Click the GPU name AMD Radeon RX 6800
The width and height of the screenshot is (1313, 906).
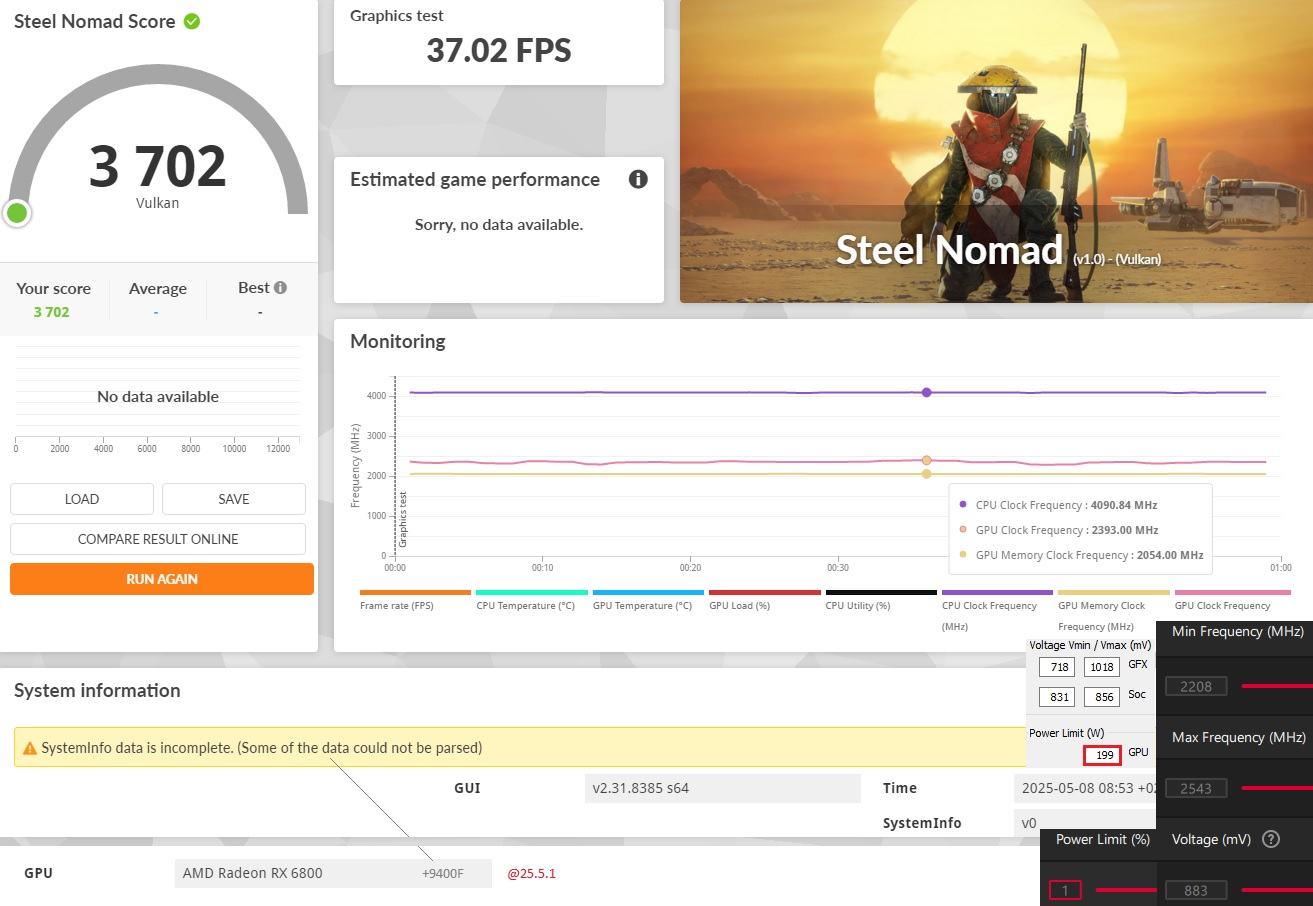(252, 873)
